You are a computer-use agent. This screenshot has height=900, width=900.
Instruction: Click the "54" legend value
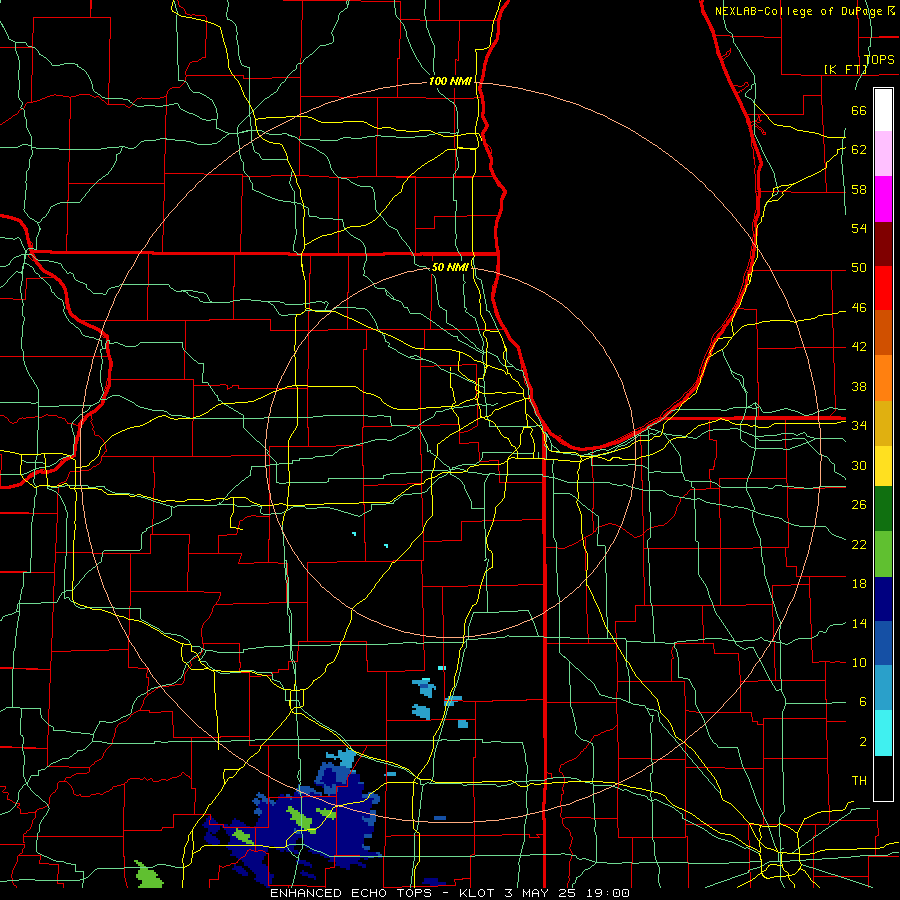coord(859,228)
